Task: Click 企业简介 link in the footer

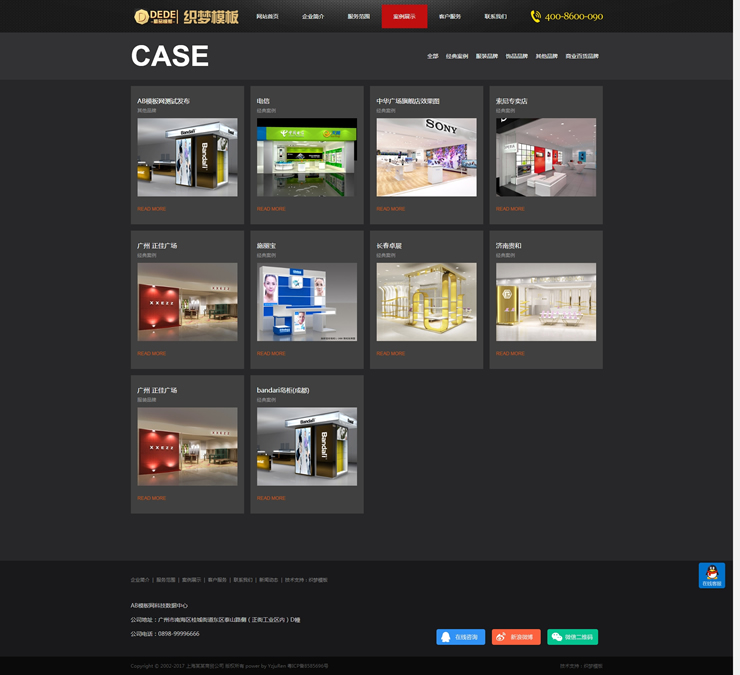Action: point(139,580)
